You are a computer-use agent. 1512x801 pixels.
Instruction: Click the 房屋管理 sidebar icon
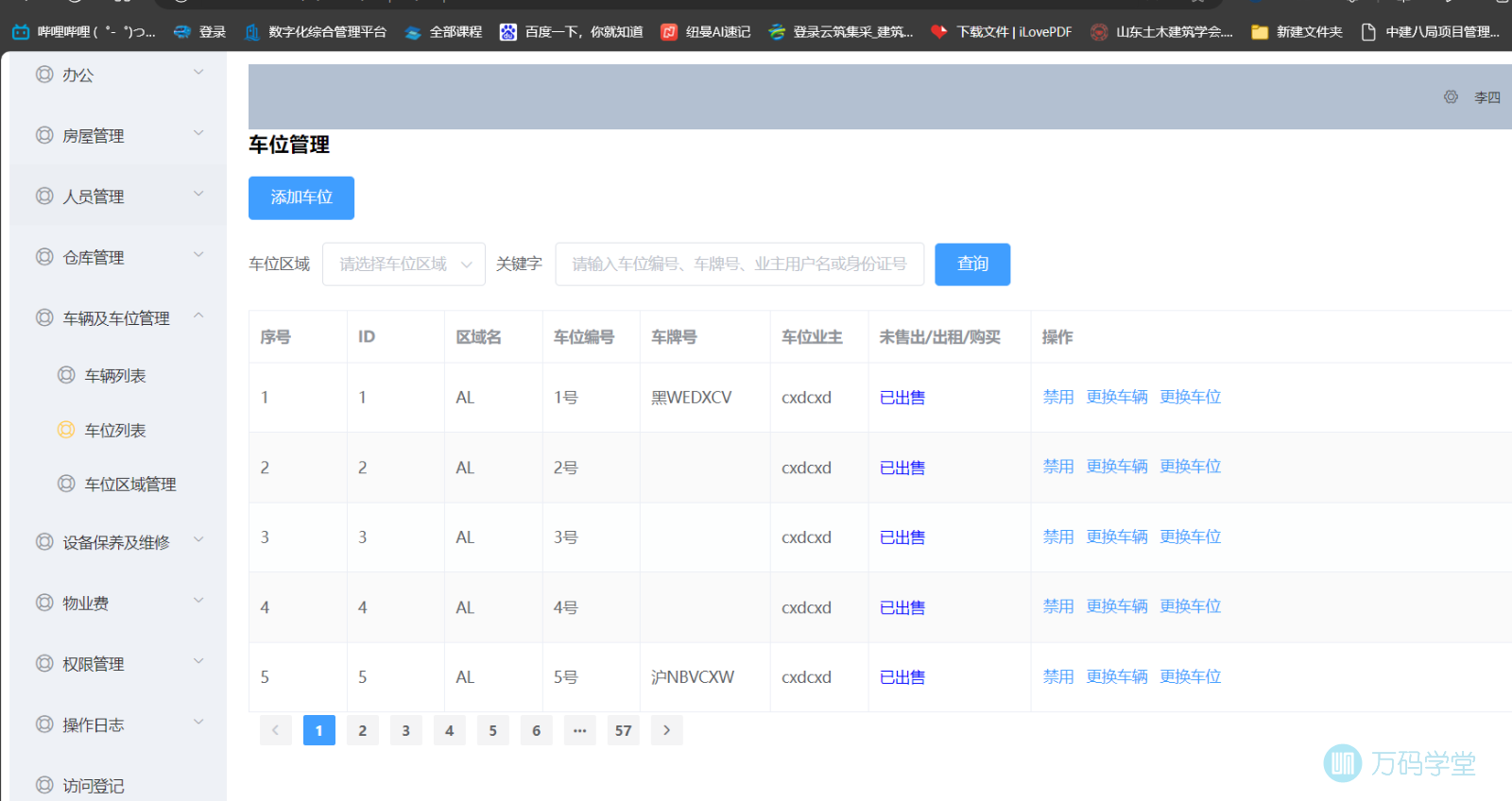coord(44,135)
